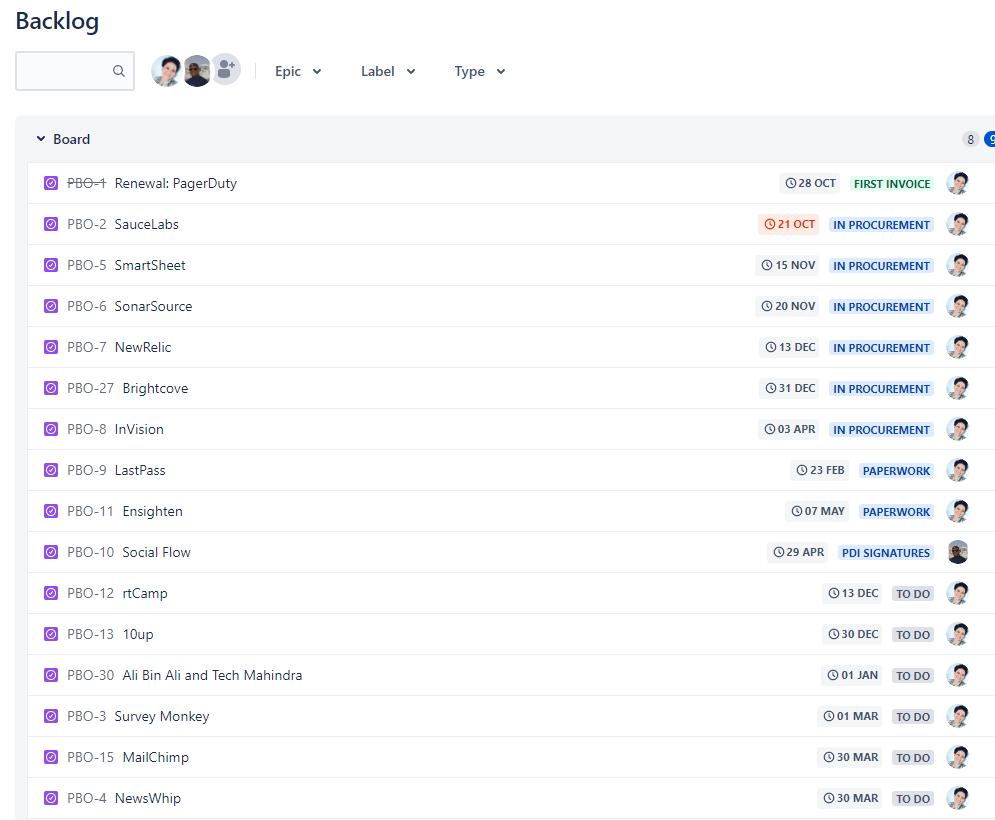Click the 07 MAY due date on Ensighten
This screenshot has width=995, height=820.
pyautogui.click(x=817, y=511)
